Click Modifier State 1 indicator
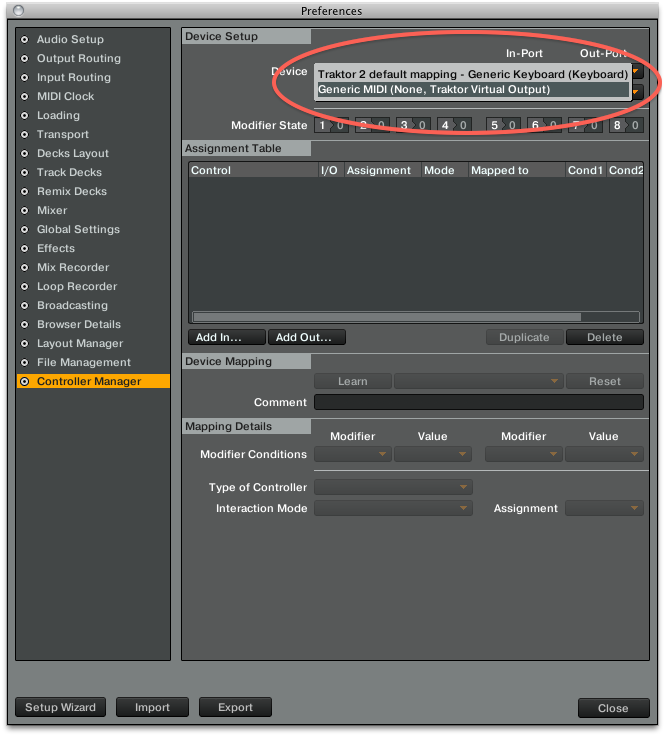This screenshot has width=665, height=736. click(x=331, y=125)
